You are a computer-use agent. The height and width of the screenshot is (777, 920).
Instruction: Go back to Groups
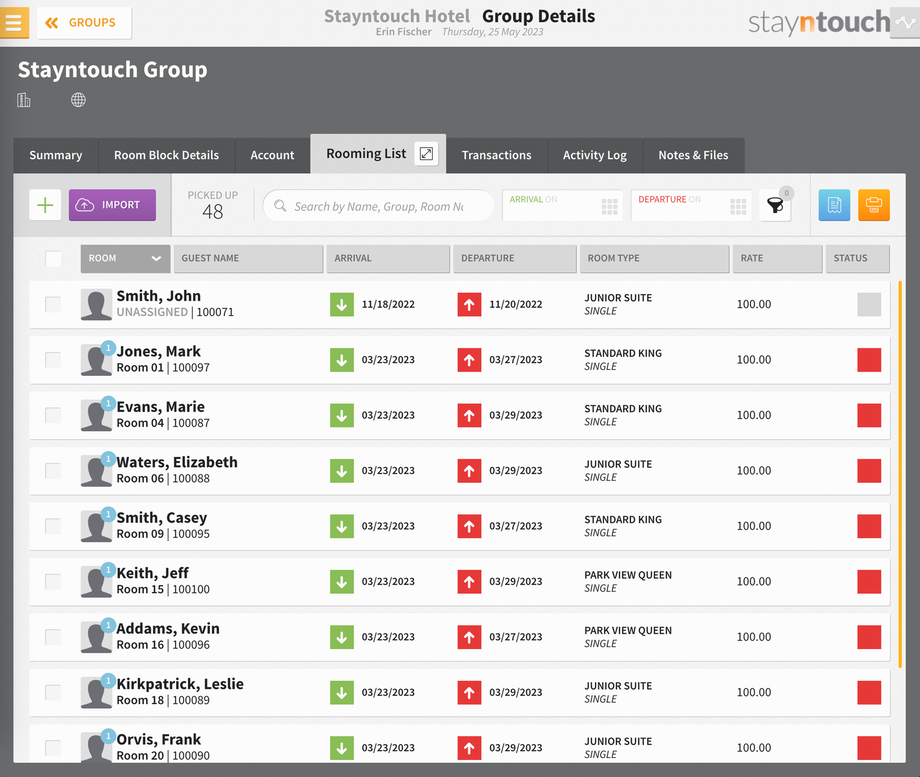pyautogui.click(x=84, y=23)
